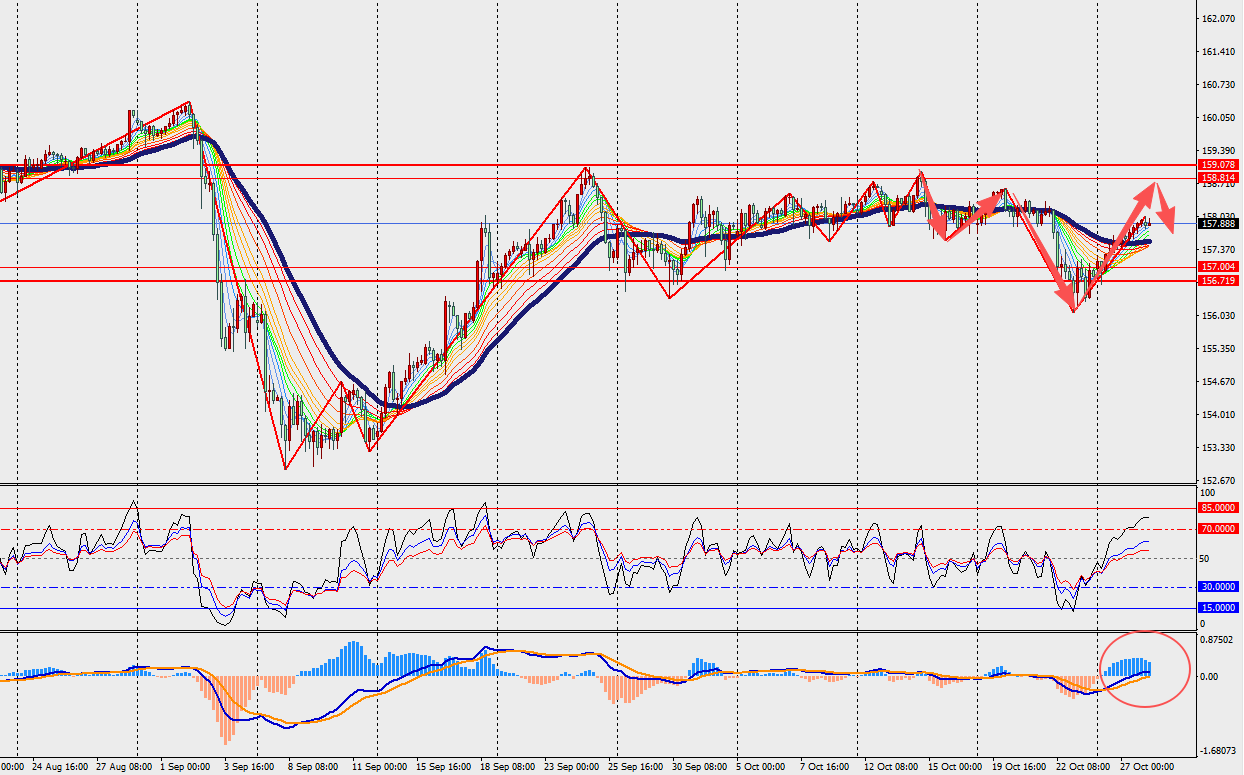The height and width of the screenshot is (775, 1244).
Task: Select the 155.350 price axis value
Action: (1217, 349)
